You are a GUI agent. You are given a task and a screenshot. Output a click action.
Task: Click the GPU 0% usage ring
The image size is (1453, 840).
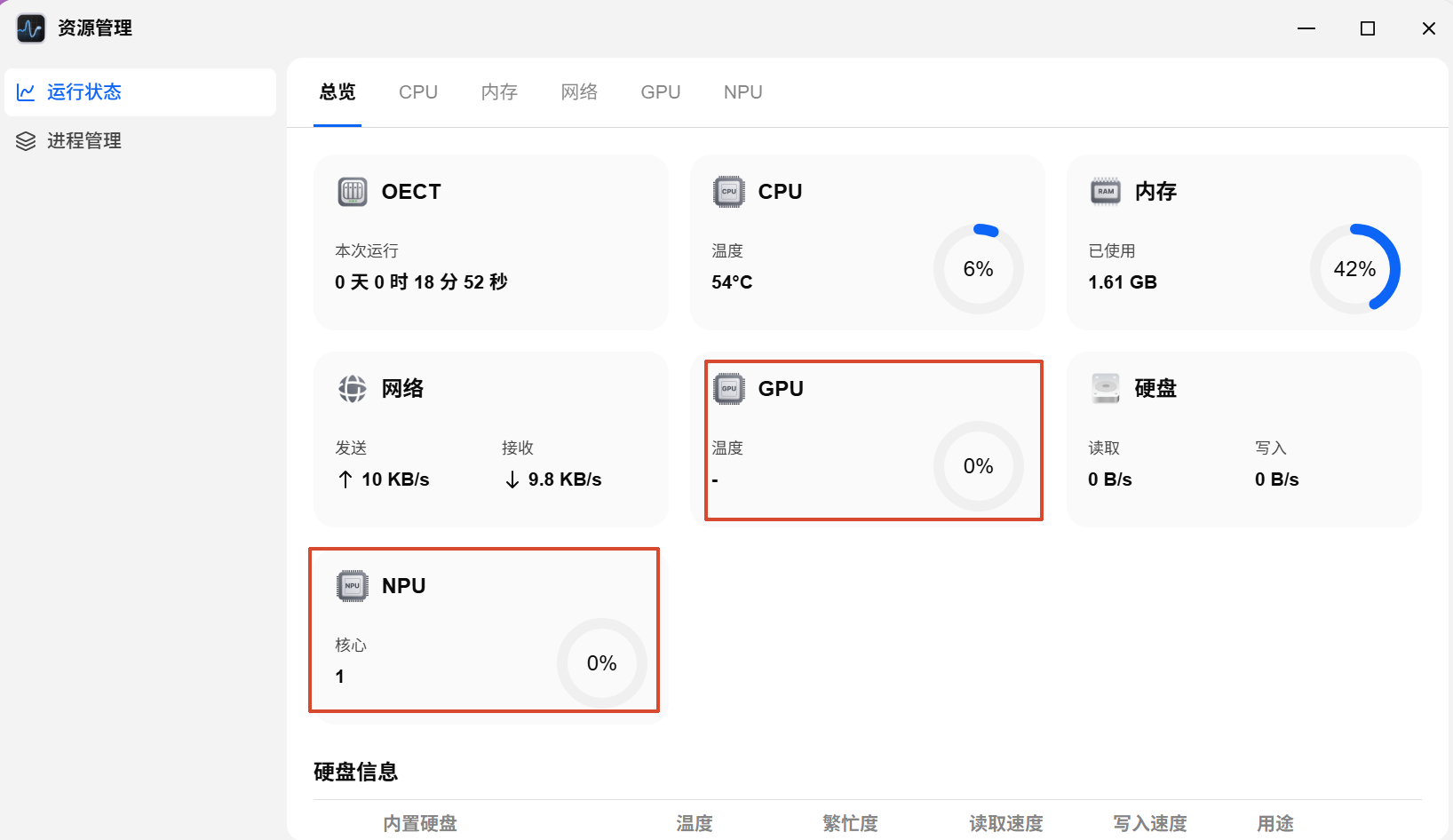coord(979,466)
